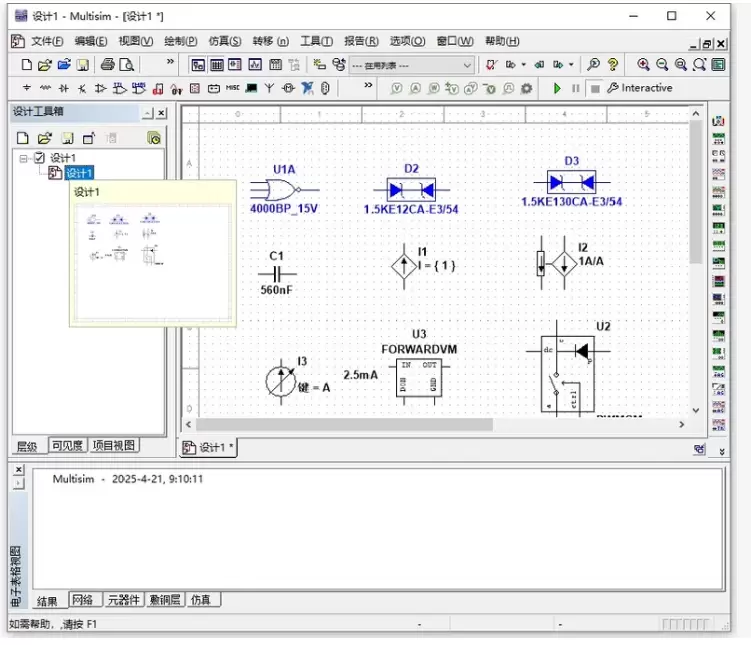
Task: Collapse the 设计1 tree node
Action: 23,158
